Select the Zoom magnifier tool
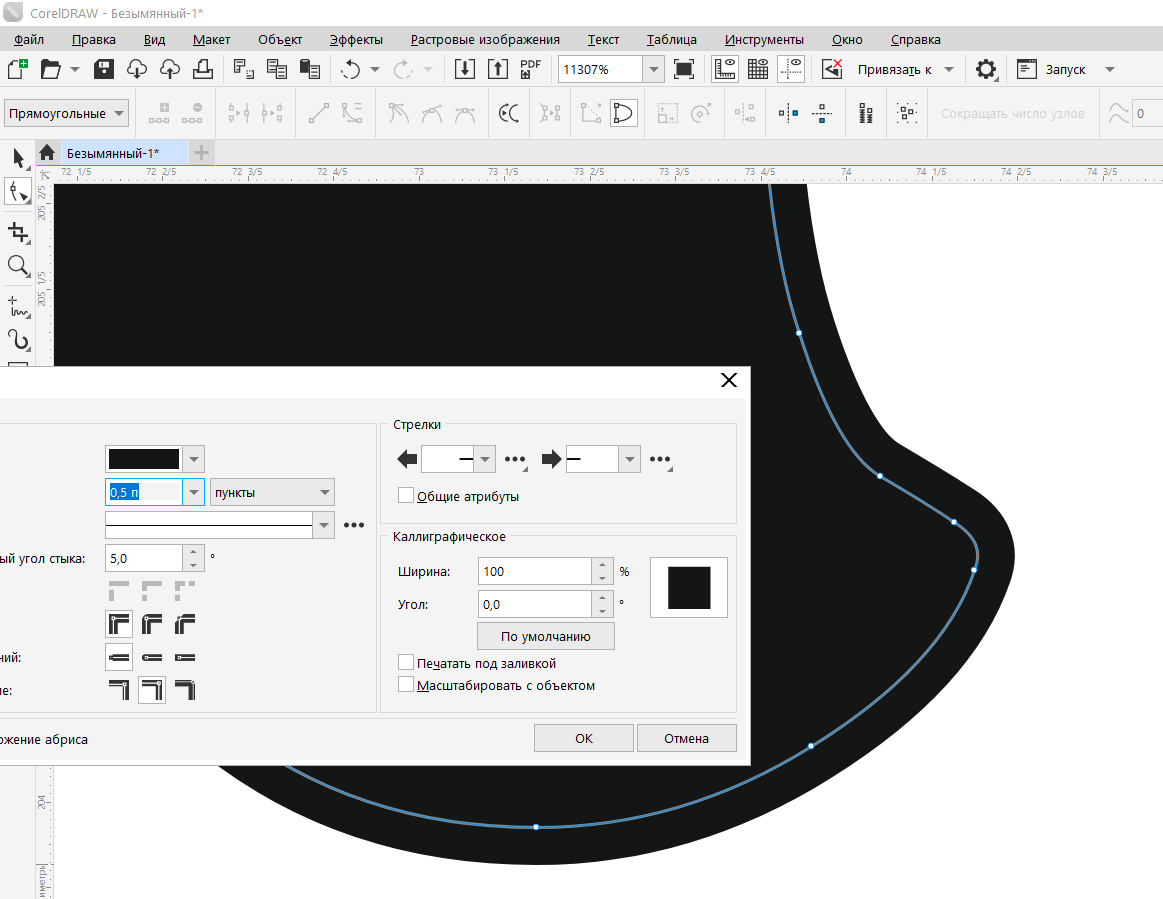This screenshot has width=1163, height=899. click(18, 266)
